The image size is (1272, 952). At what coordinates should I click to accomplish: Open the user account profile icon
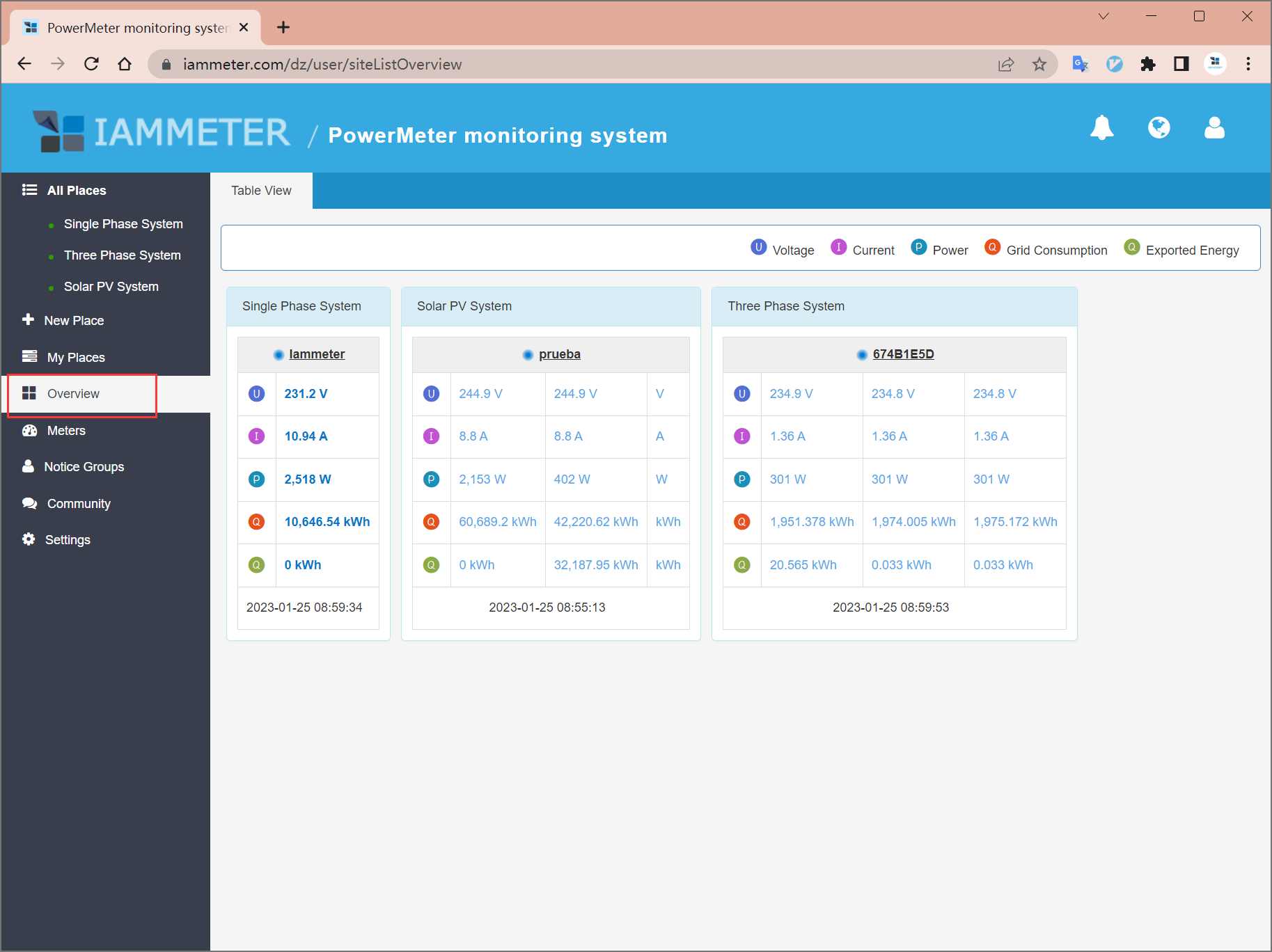pyautogui.click(x=1214, y=128)
